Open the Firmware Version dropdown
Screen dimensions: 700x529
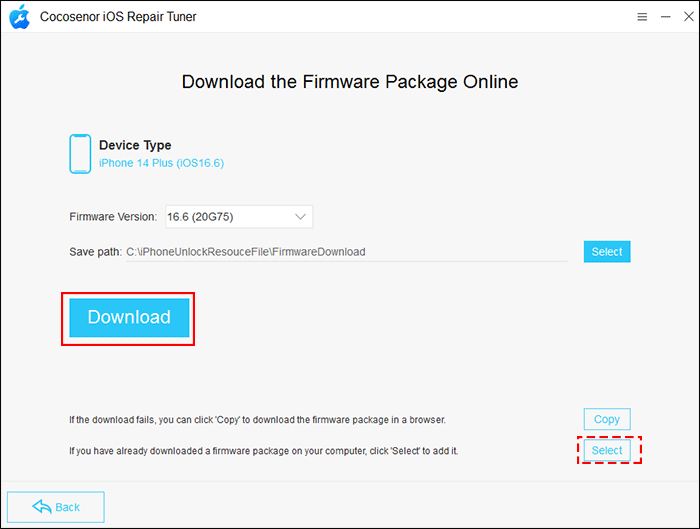click(x=239, y=217)
